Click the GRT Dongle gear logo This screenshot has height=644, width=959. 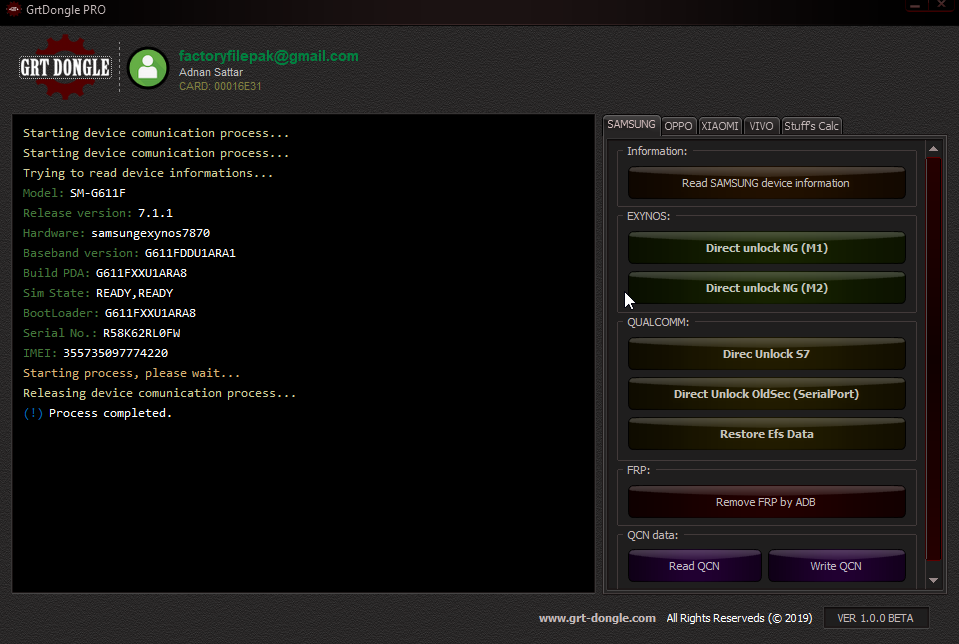click(x=65, y=67)
